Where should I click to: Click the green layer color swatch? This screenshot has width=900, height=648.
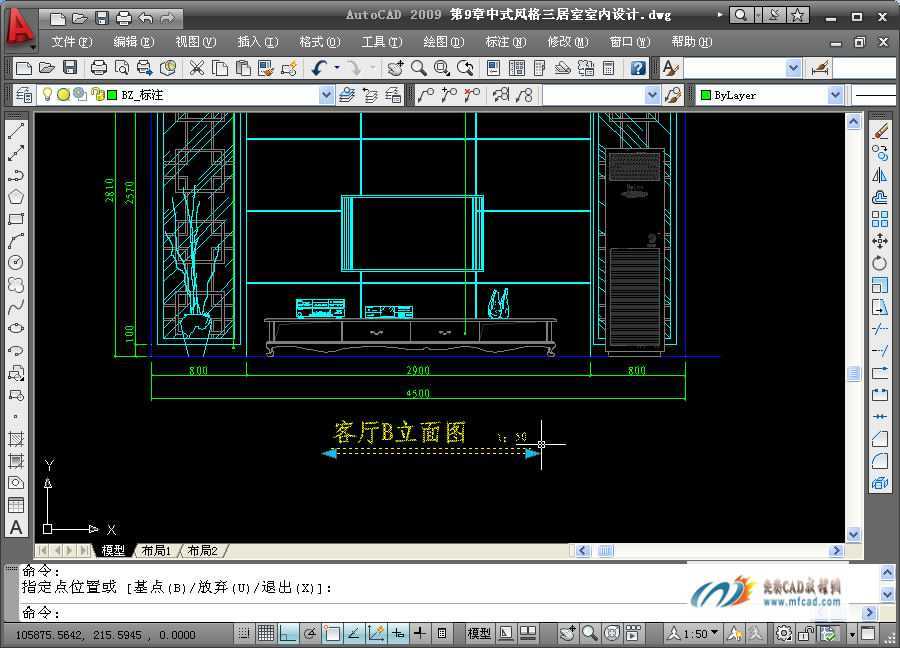[112, 95]
